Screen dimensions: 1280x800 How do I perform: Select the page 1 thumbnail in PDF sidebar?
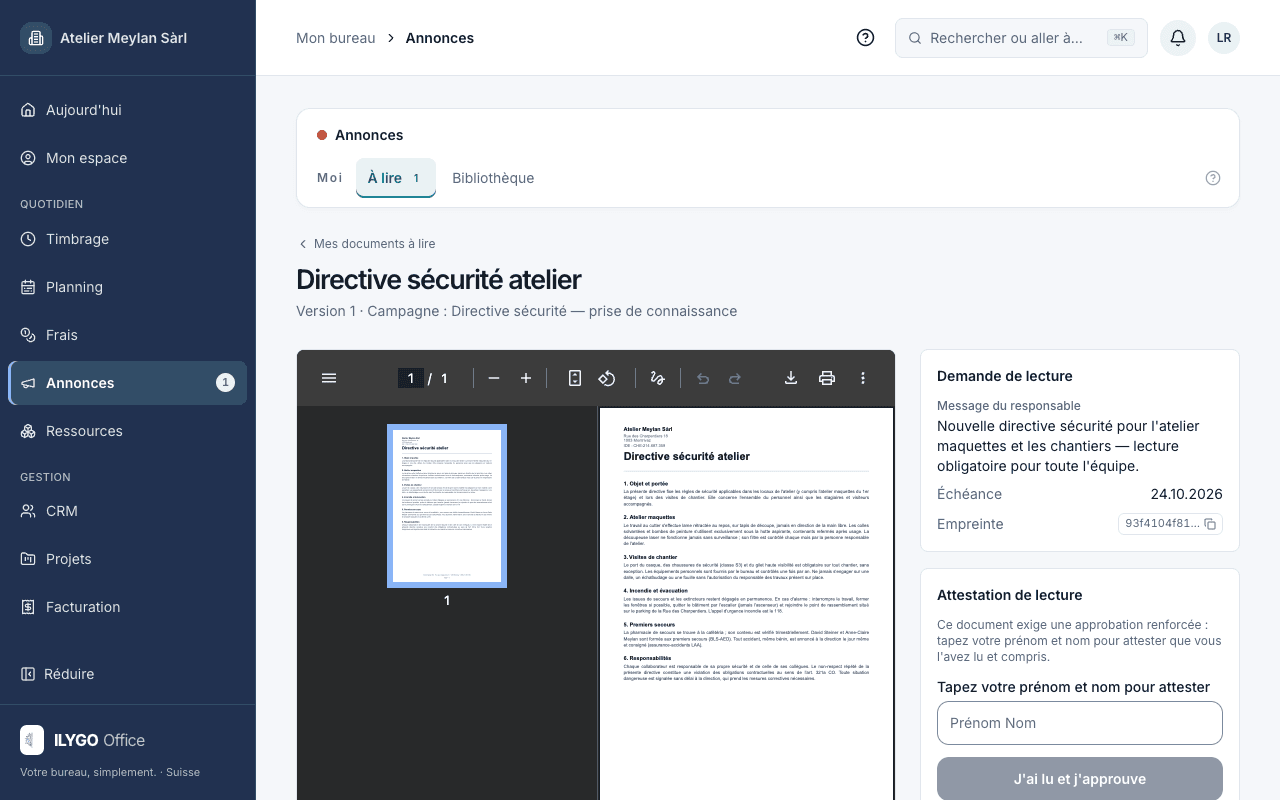[x=447, y=506]
